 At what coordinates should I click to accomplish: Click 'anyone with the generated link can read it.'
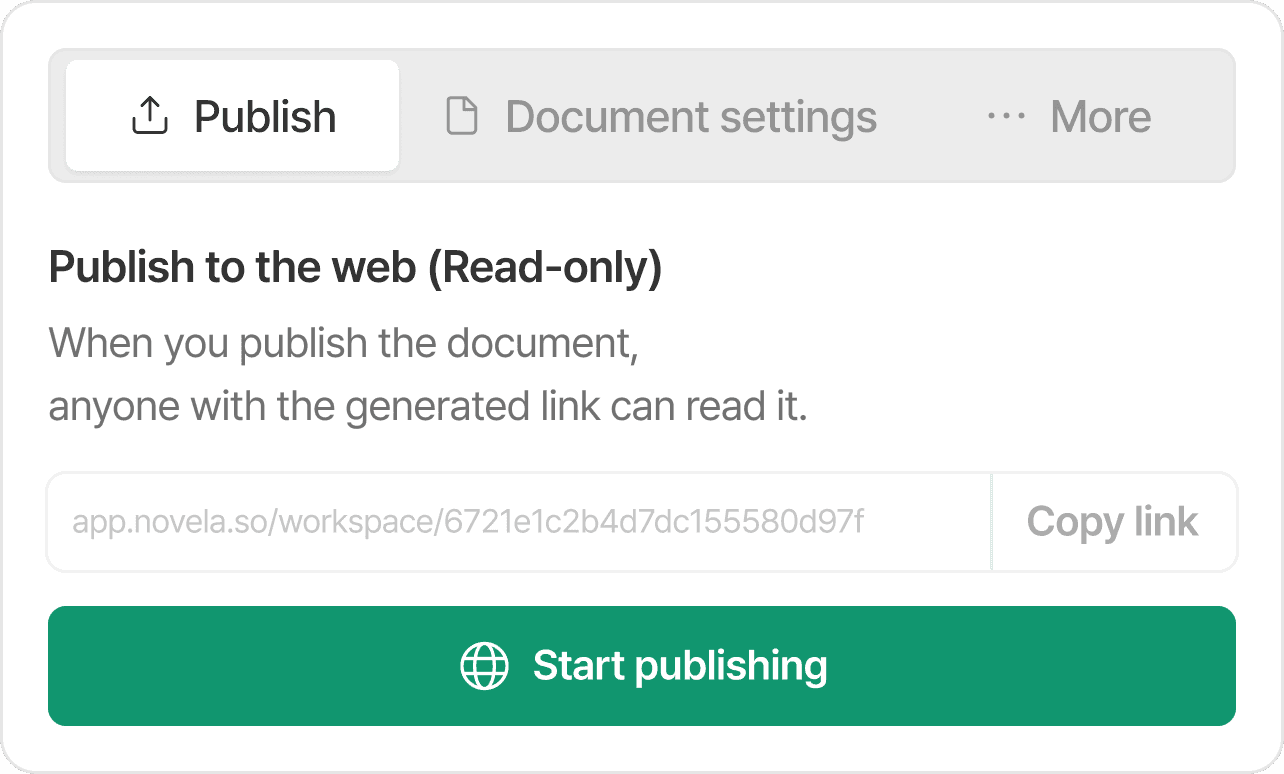coord(428,408)
